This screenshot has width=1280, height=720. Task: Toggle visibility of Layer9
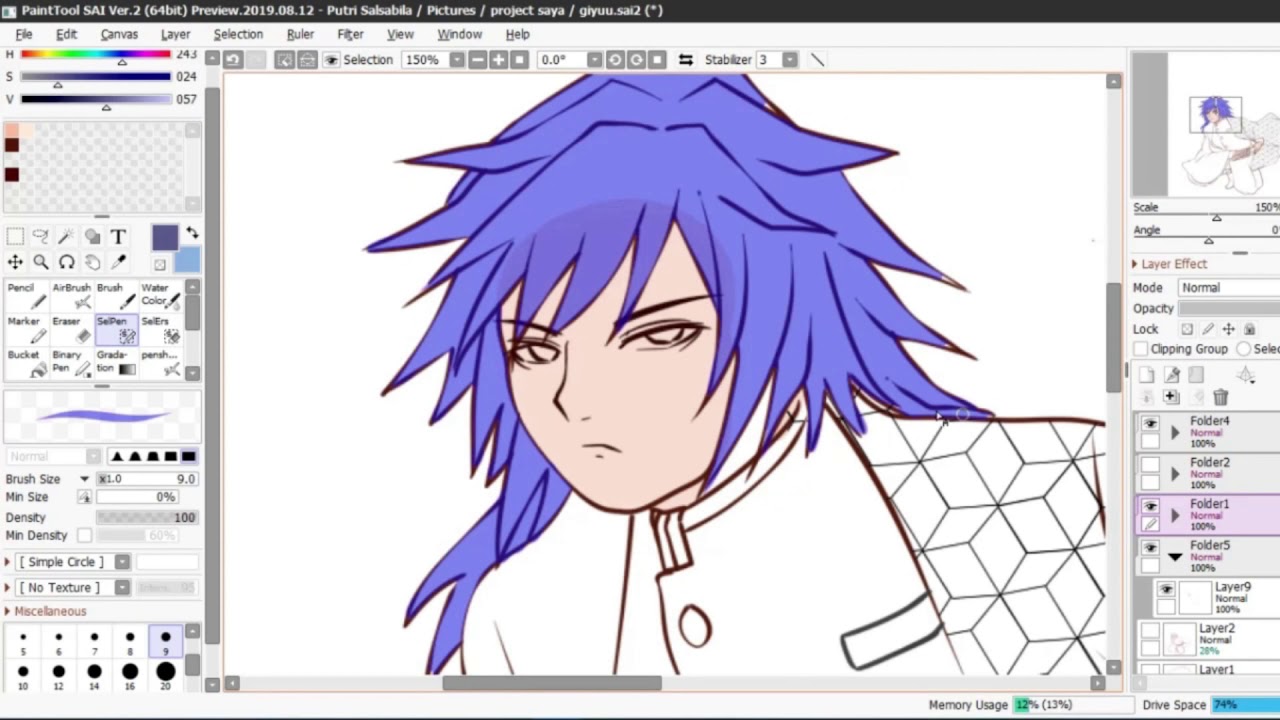coord(1166,590)
